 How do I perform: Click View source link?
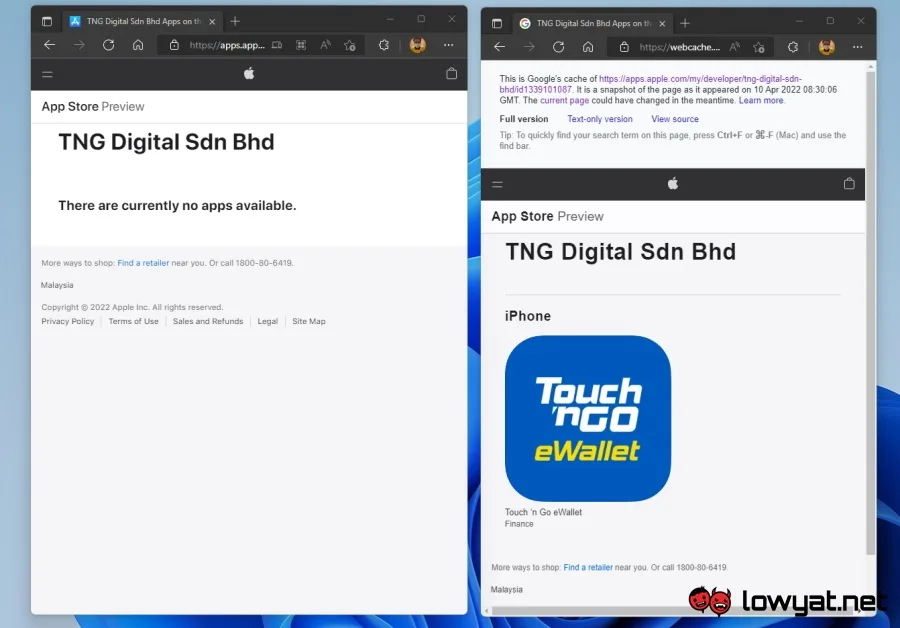tap(675, 119)
